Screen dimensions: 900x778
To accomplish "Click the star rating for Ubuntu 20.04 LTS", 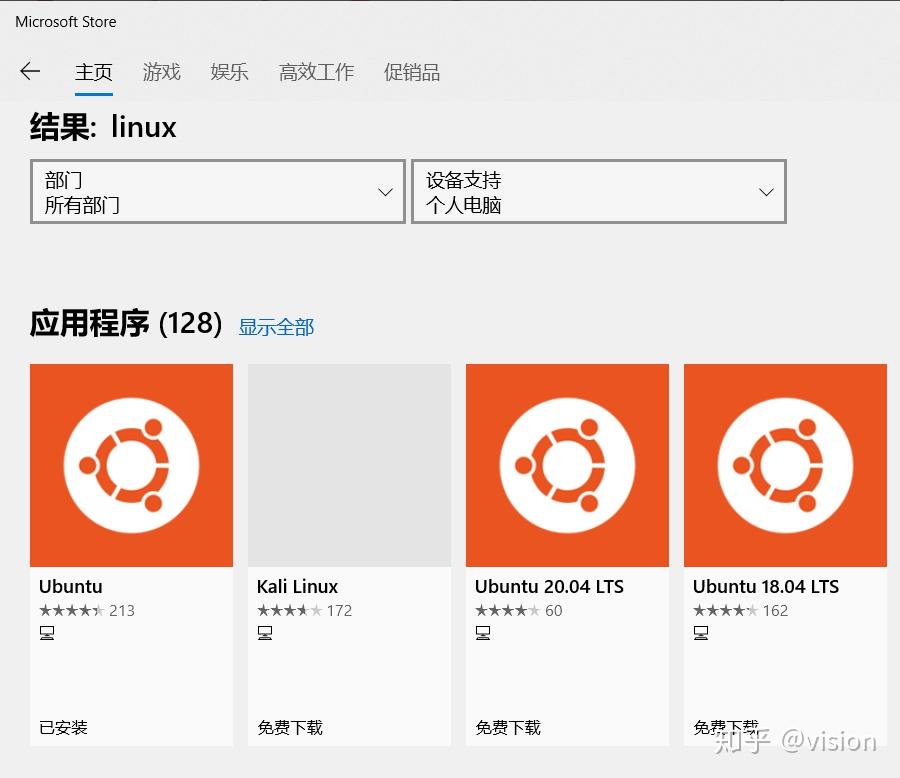I will (508, 610).
